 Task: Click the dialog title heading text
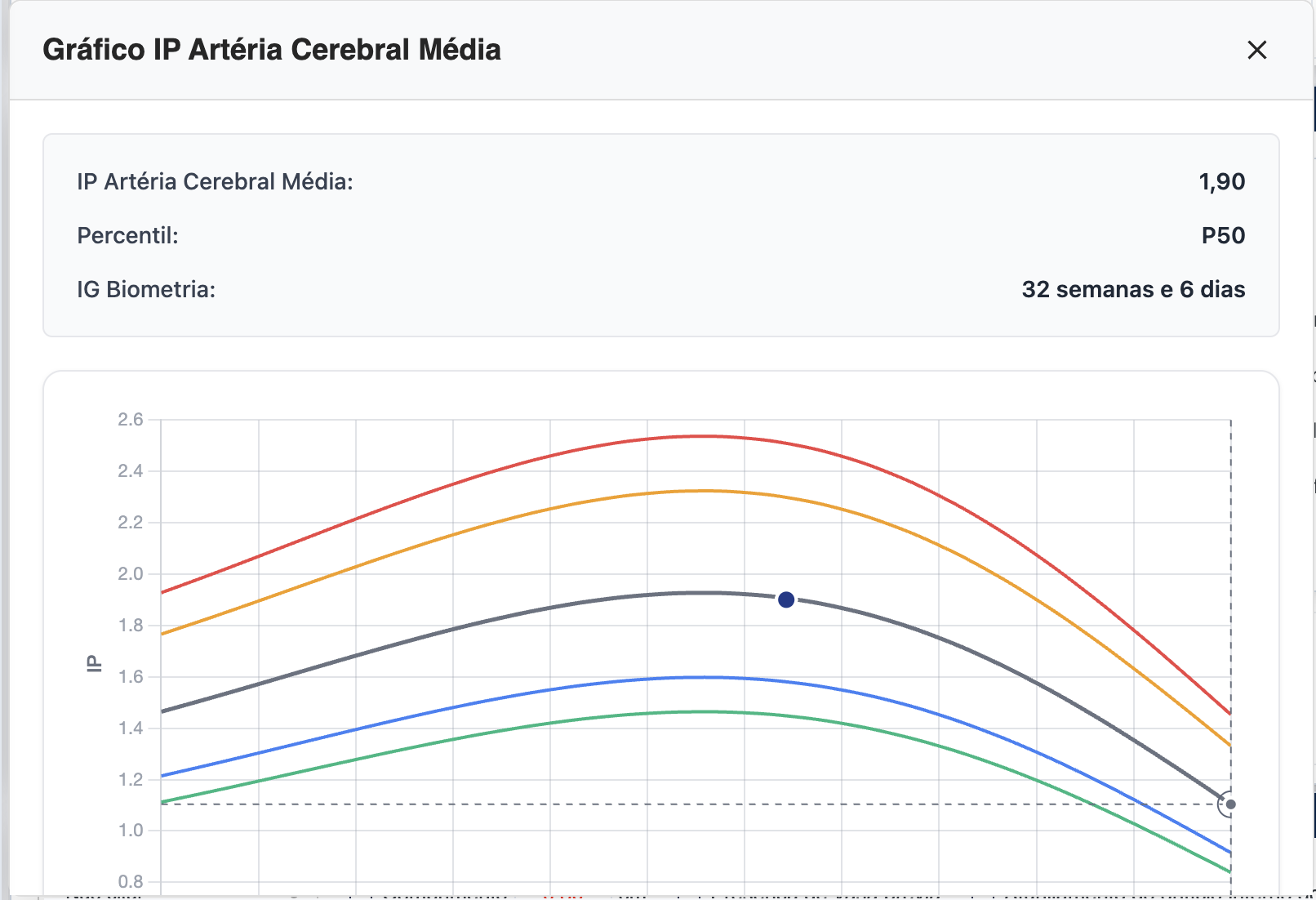(x=271, y=50)
